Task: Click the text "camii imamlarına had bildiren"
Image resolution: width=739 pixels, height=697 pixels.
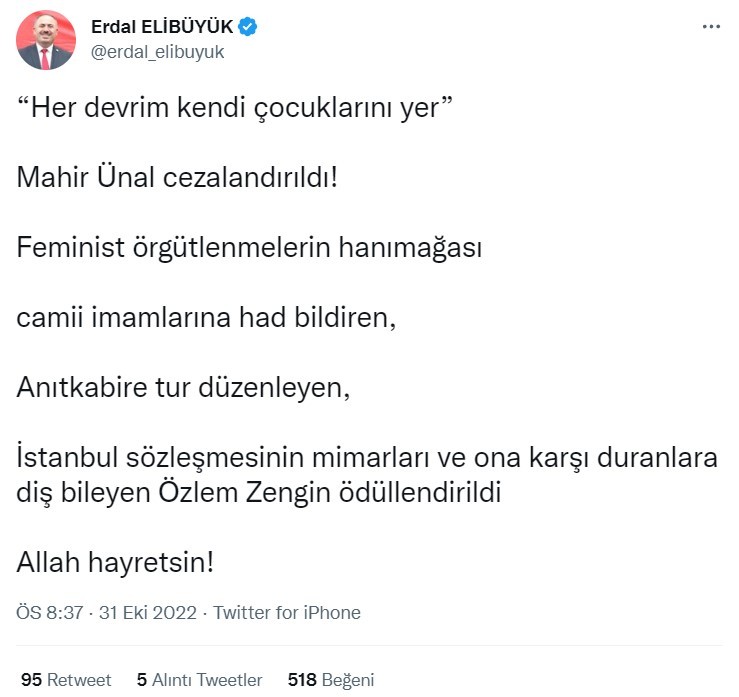Action: point(207,318)
